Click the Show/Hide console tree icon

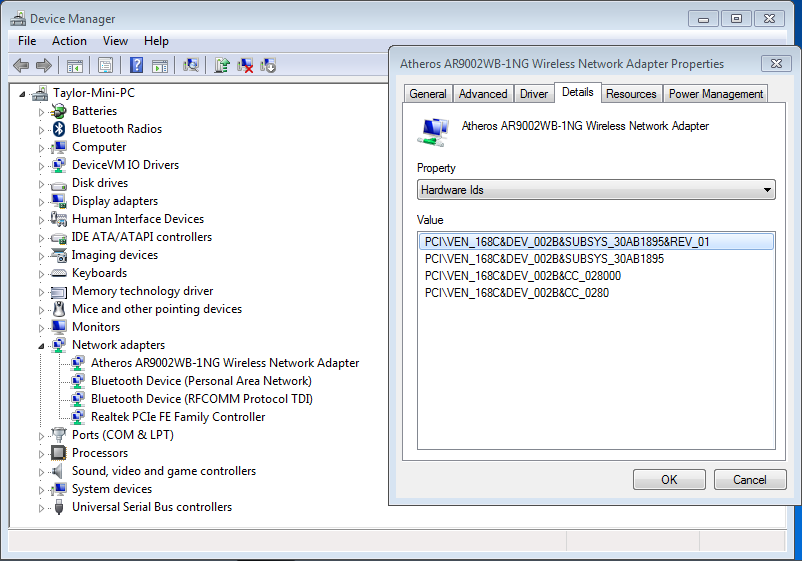click(75, 65)
